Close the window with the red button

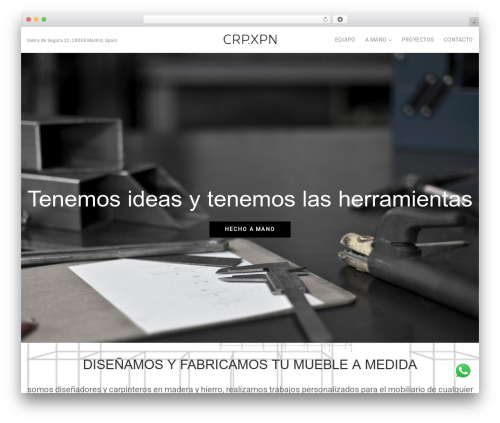(x=29, y=20)
